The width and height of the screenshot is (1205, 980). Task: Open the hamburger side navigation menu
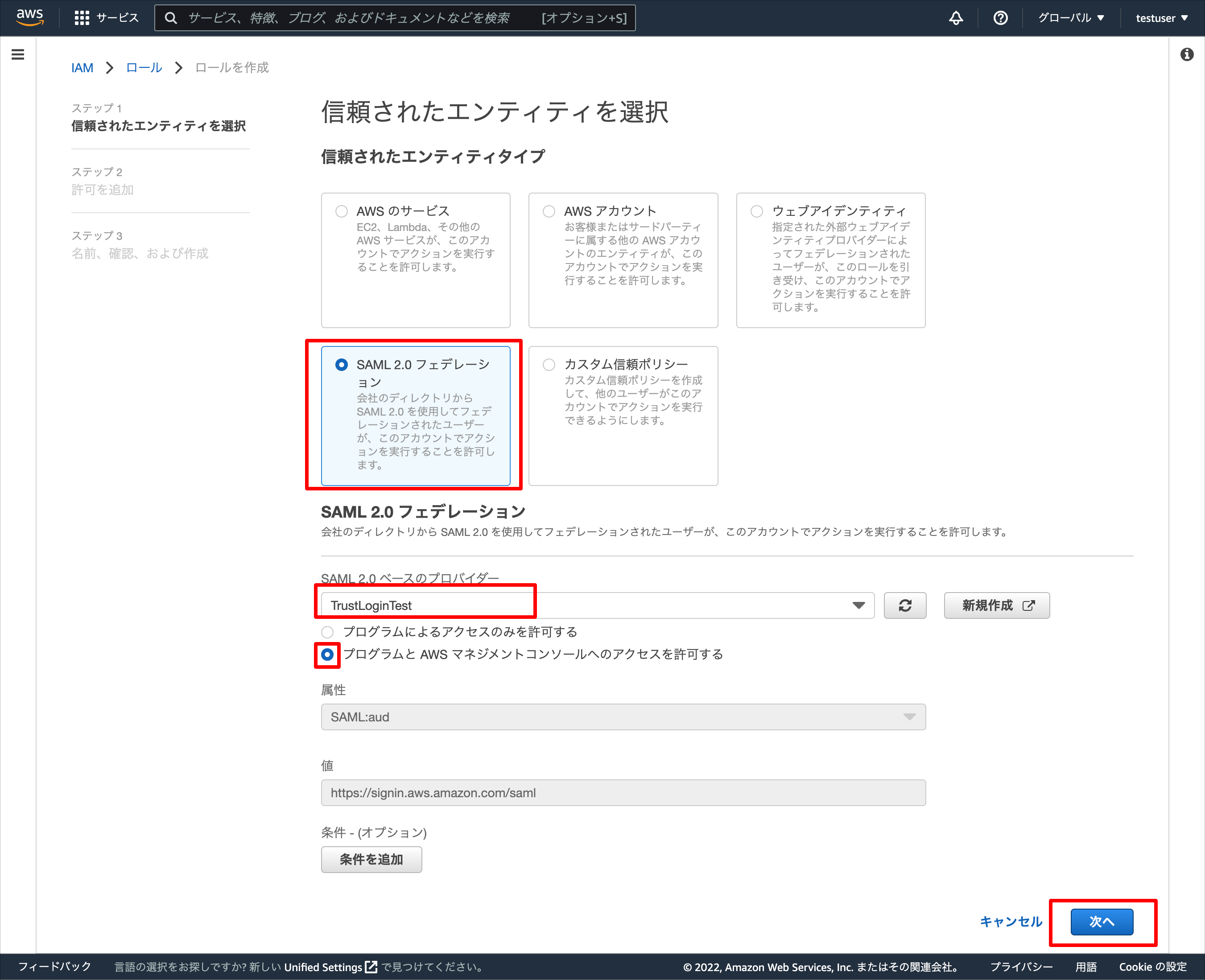18,54
